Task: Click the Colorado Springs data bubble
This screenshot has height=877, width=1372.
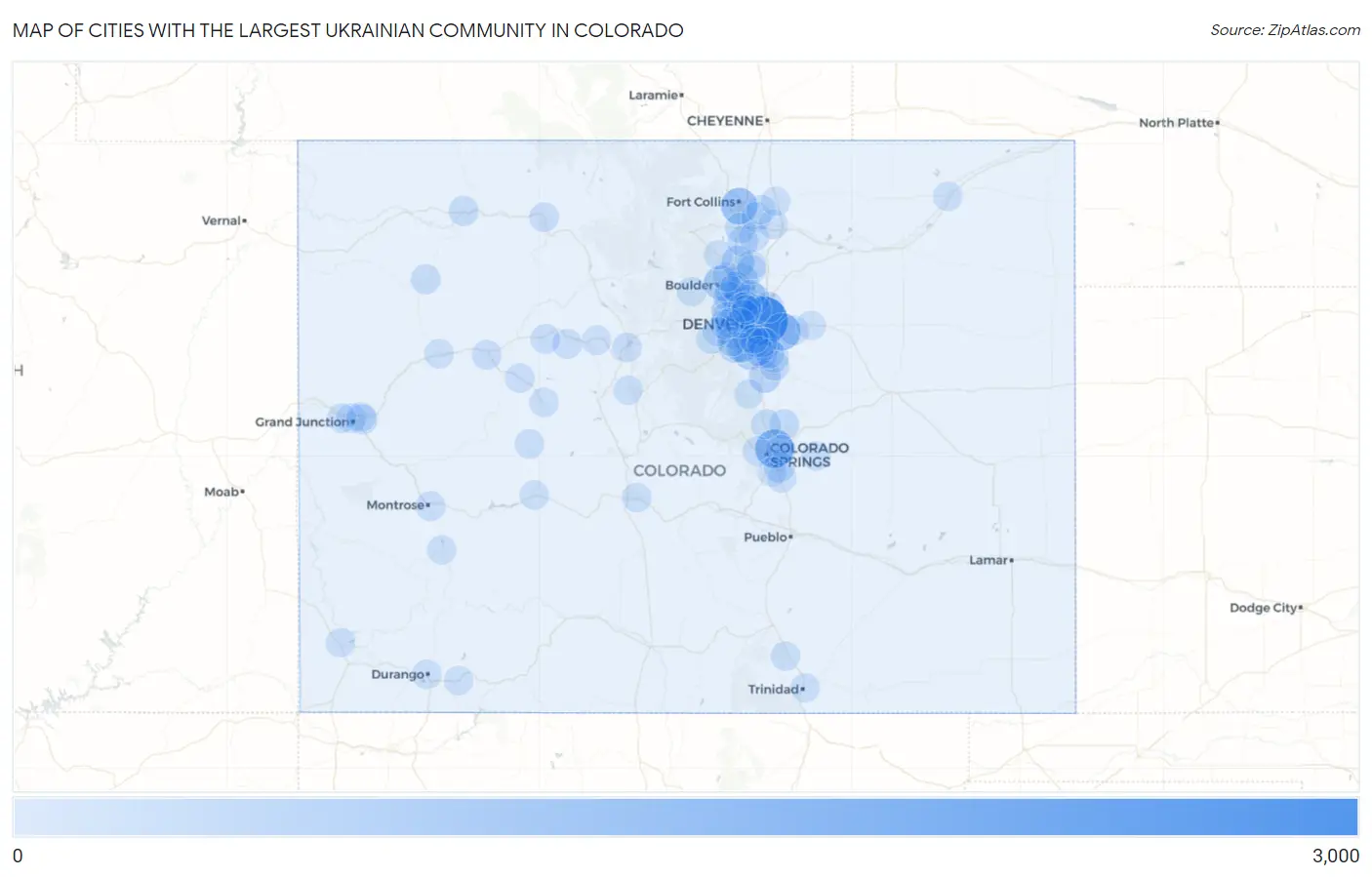Action: 775,450
